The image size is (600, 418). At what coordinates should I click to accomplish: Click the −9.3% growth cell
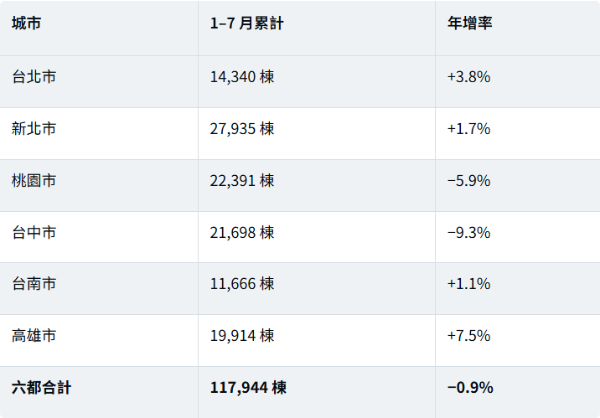[x=469, y=232]
